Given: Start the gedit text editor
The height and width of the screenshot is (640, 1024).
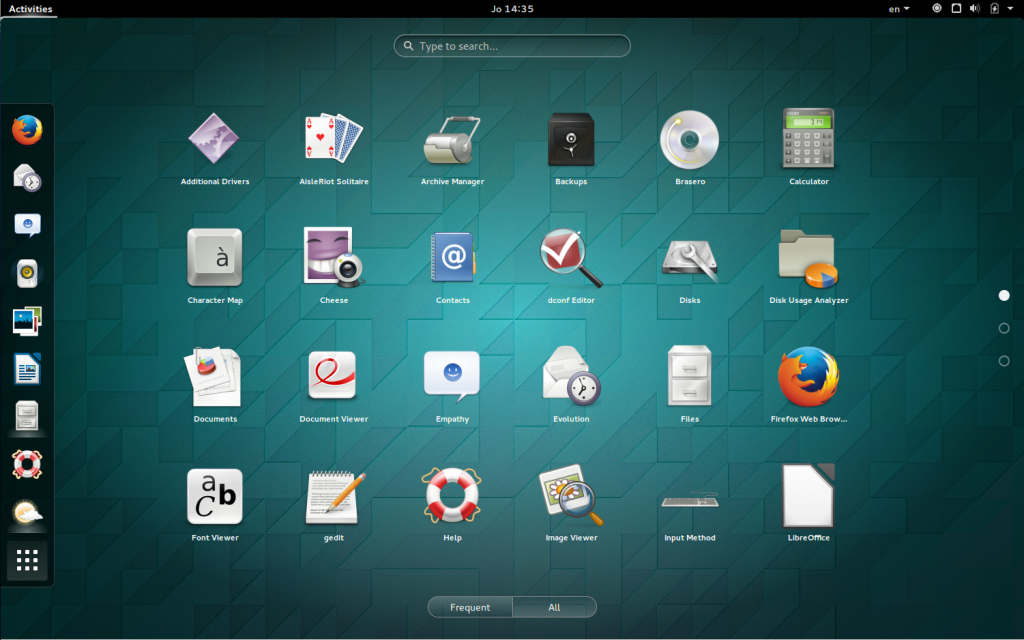Looking at the screenshot, I should [x=333, y=495].
